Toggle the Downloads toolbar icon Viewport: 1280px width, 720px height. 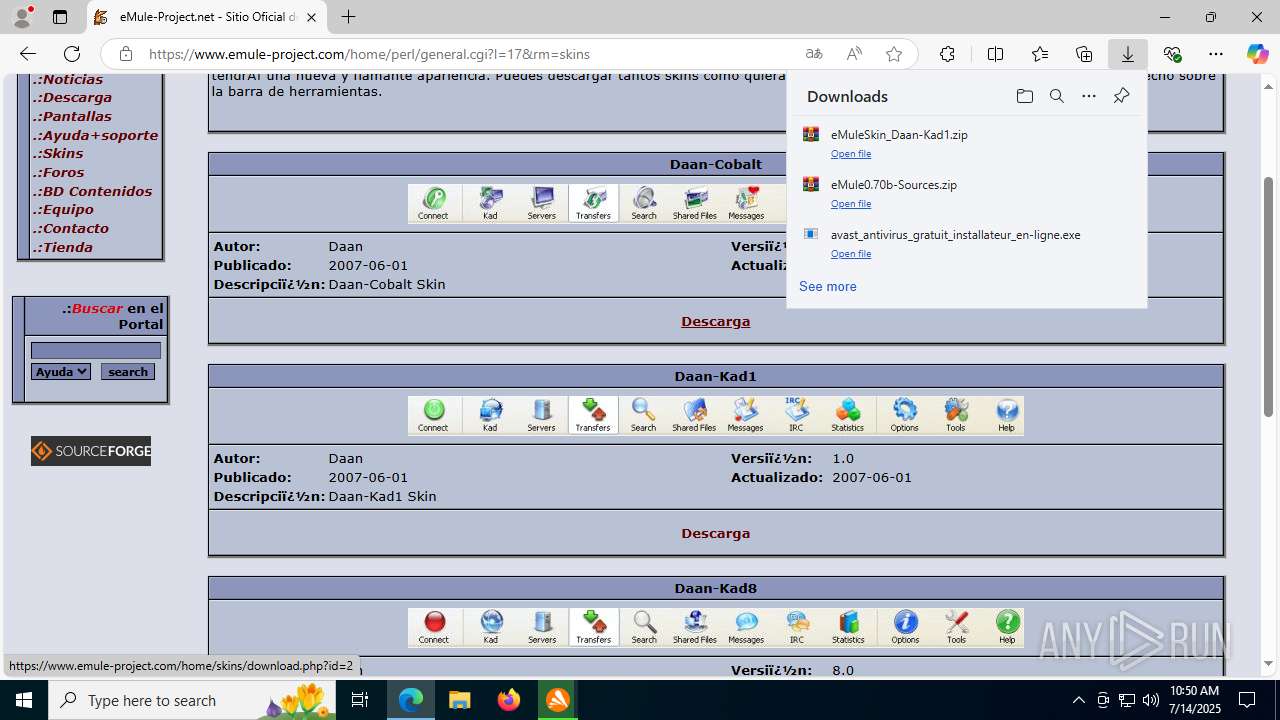click(x=1128, y=54)
